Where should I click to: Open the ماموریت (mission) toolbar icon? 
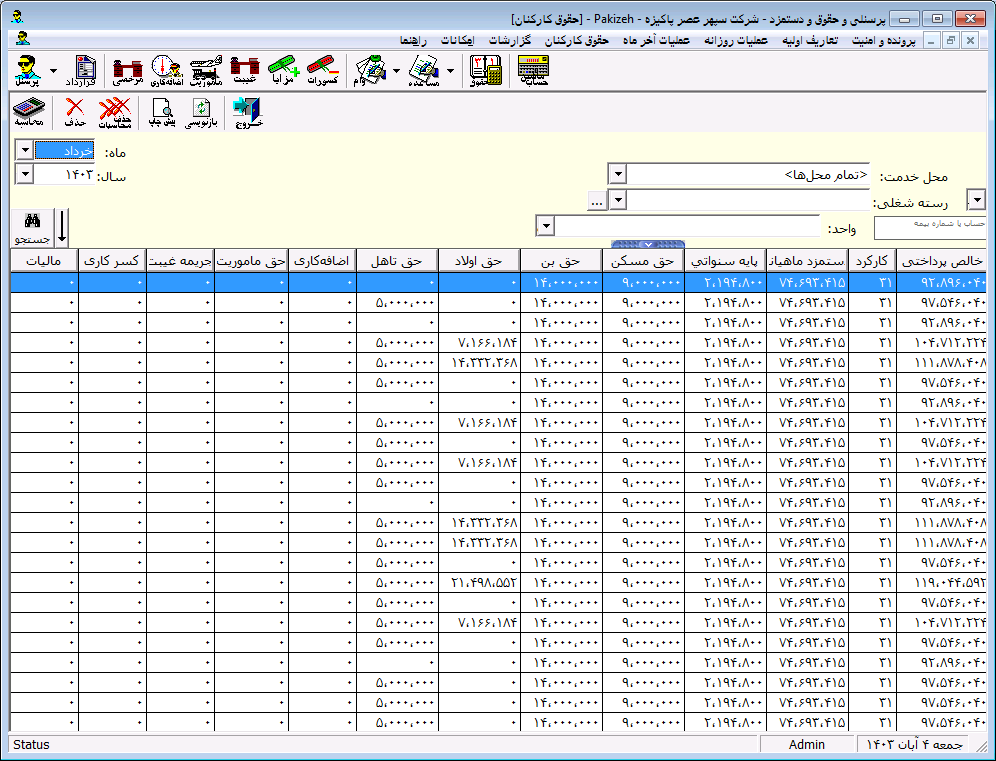[206, 71]
